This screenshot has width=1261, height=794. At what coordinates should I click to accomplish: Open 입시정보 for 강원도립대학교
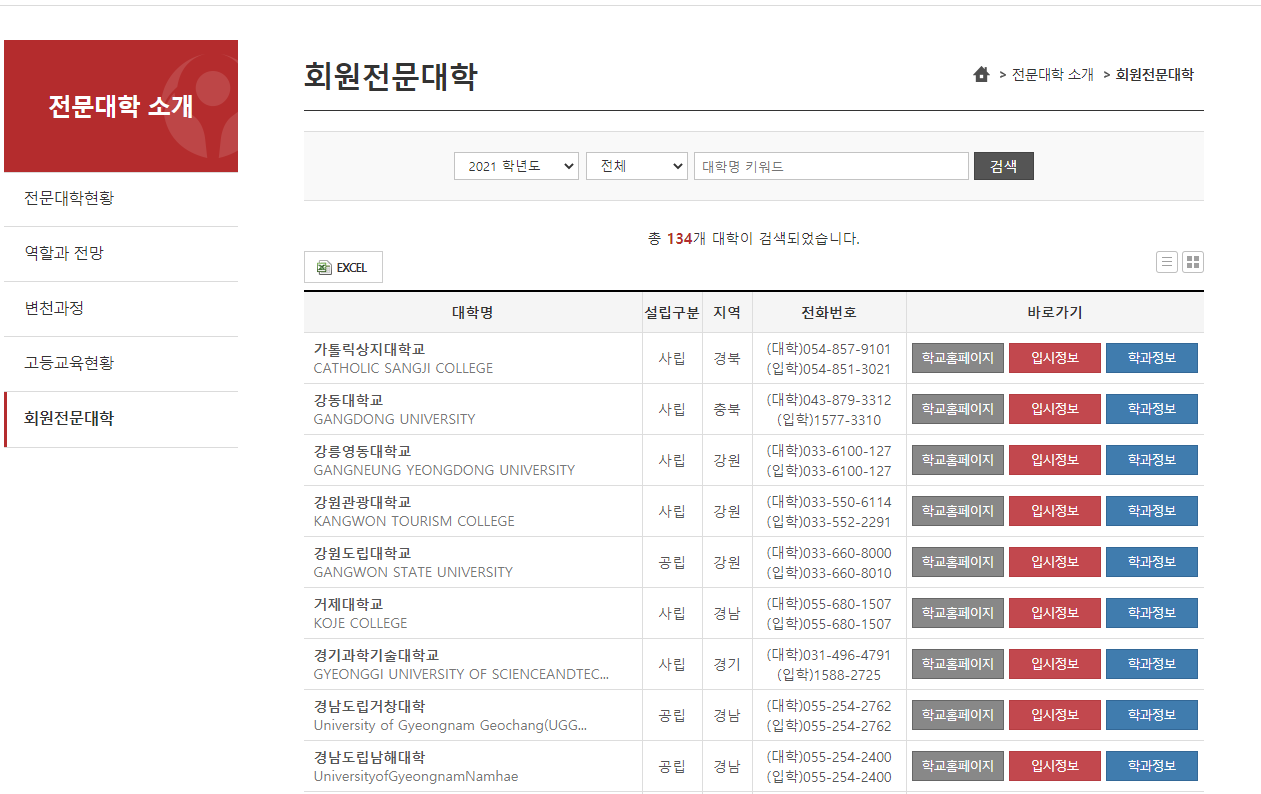tap(1054, 562)
